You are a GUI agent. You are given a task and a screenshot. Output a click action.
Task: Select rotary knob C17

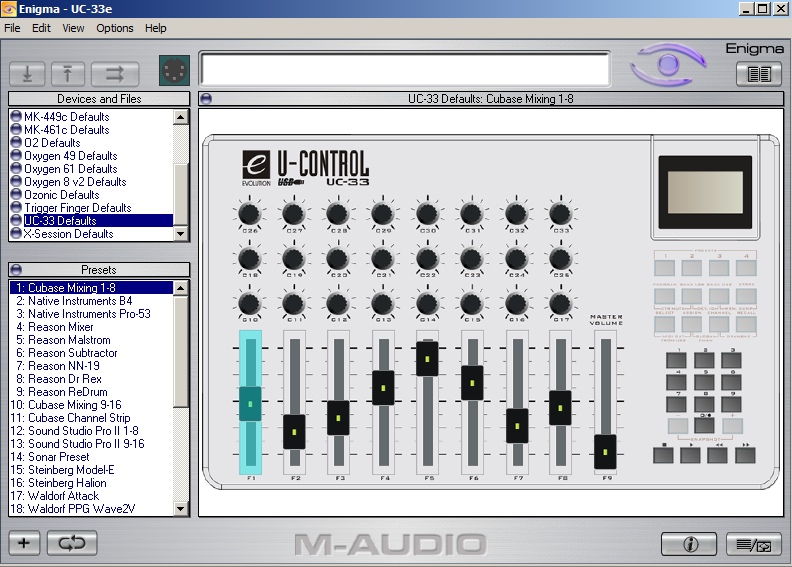point(560,303)
